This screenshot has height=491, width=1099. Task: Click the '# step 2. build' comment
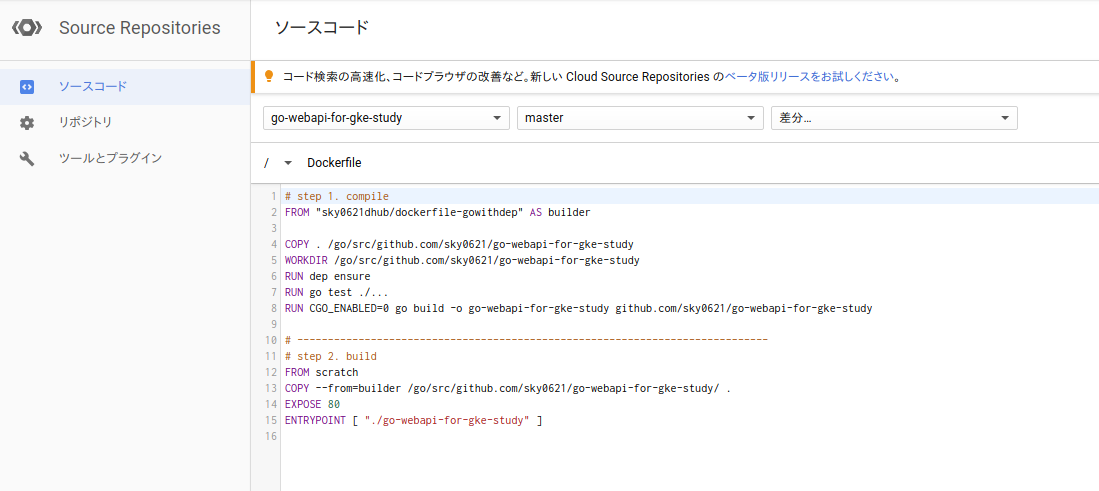point(331,357)
